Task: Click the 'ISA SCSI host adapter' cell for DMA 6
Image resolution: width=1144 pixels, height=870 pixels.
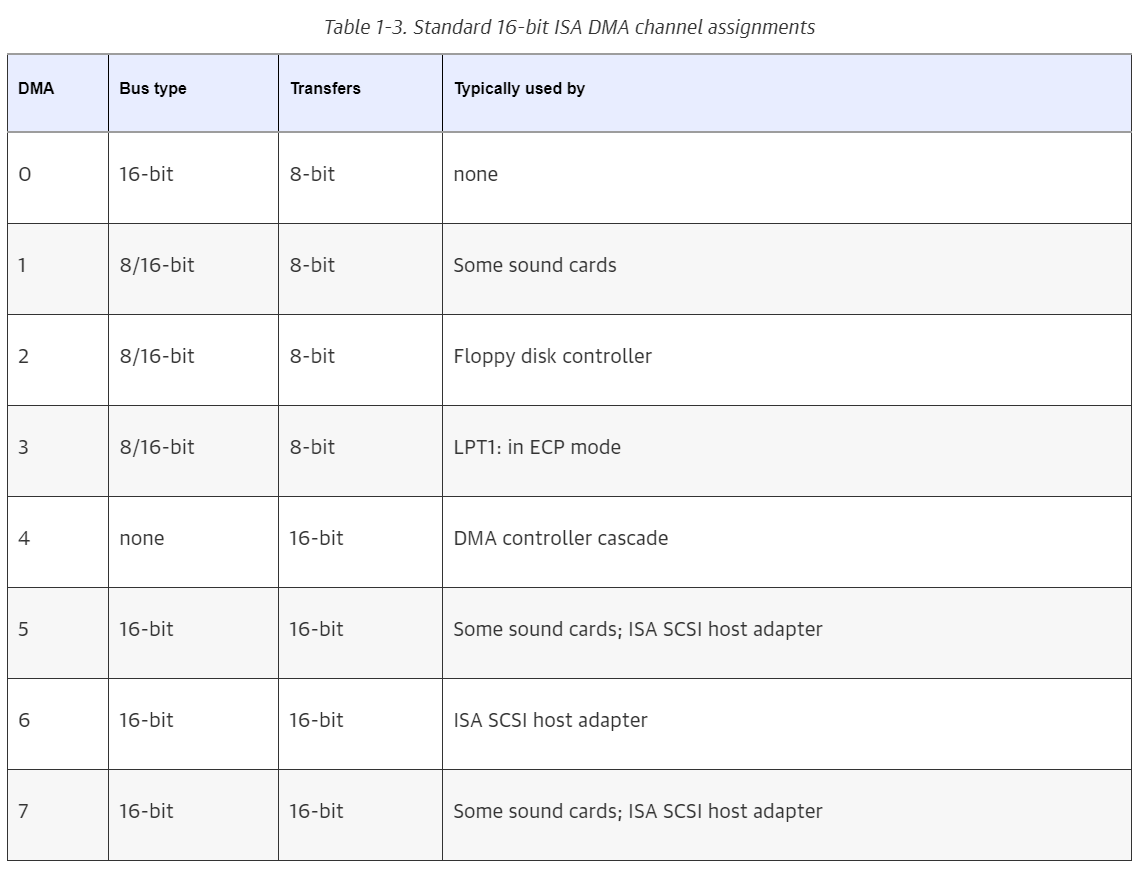Action: [787, 724]
